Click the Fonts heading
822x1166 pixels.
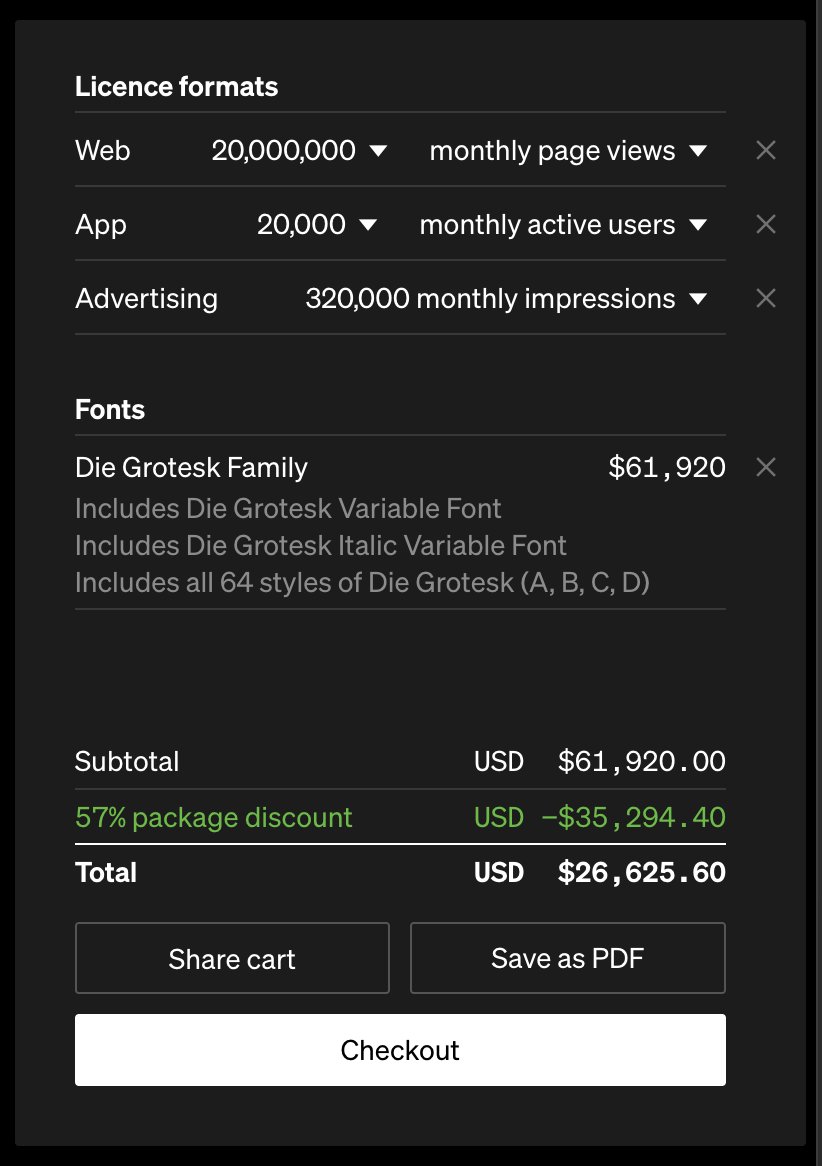[x=110, y=410]
